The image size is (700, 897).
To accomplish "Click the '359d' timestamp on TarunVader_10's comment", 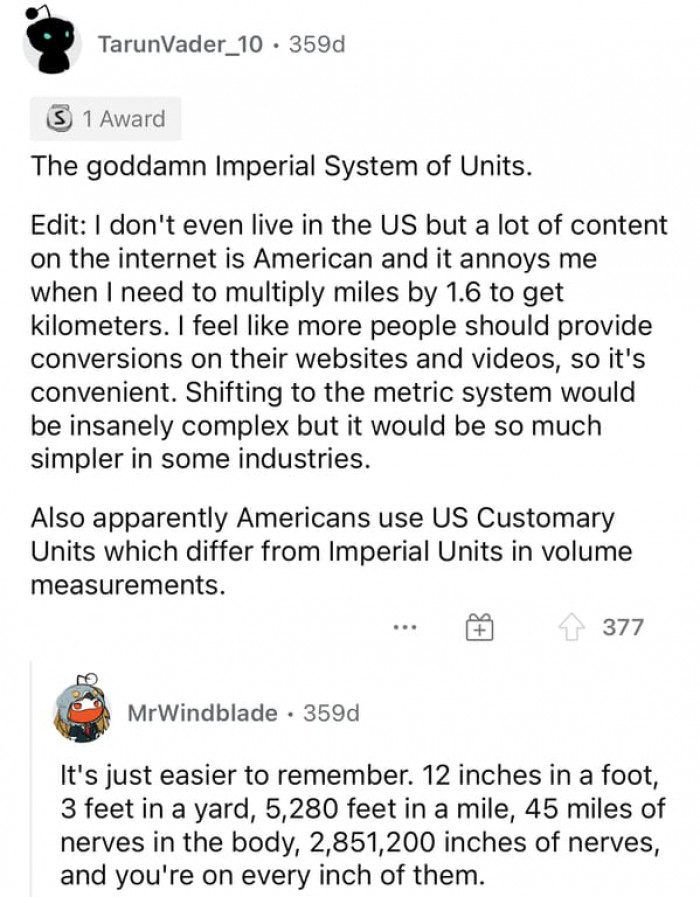I will pos(317,44).
